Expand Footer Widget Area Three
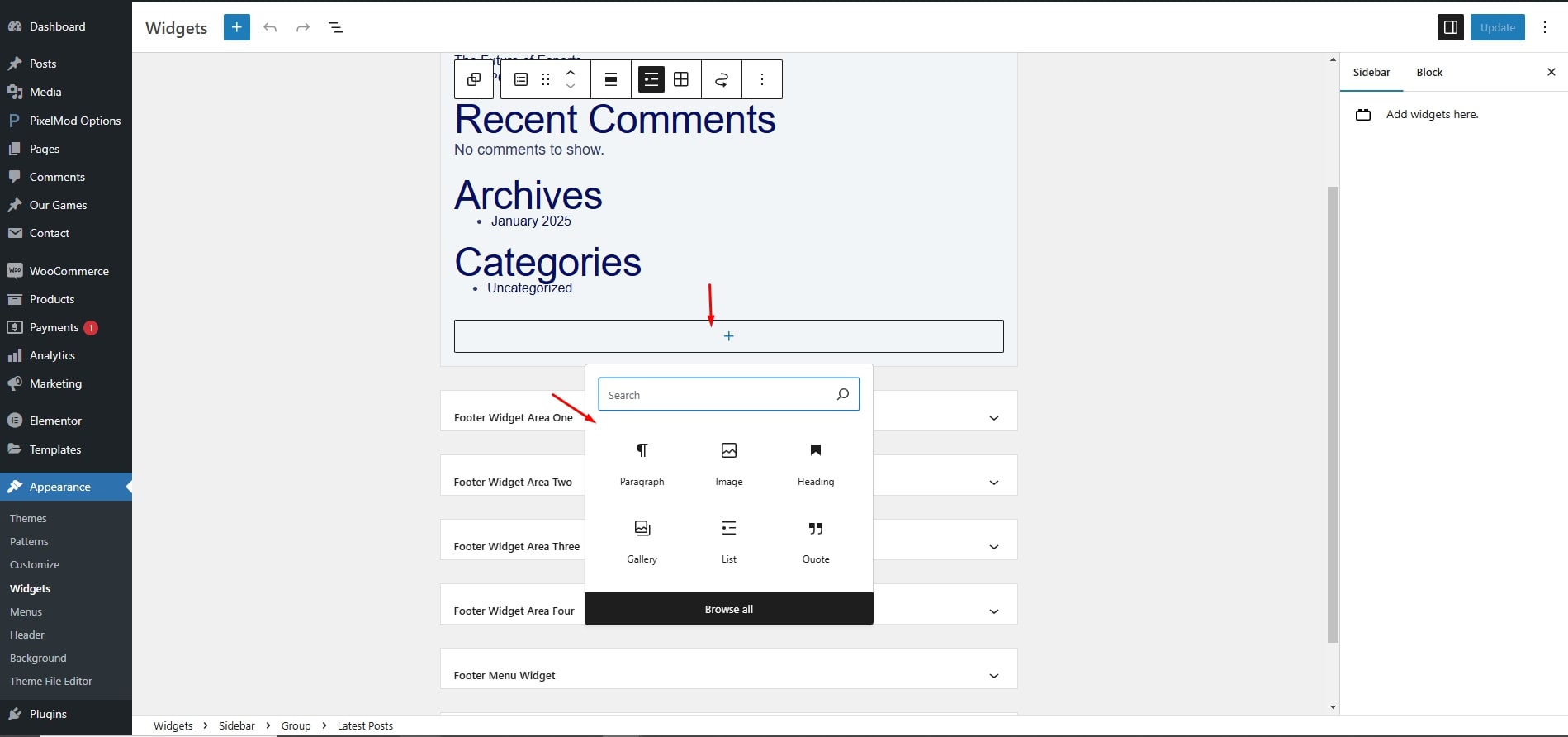The width and height of the screenshot is (1568, 737). point(994,547)
